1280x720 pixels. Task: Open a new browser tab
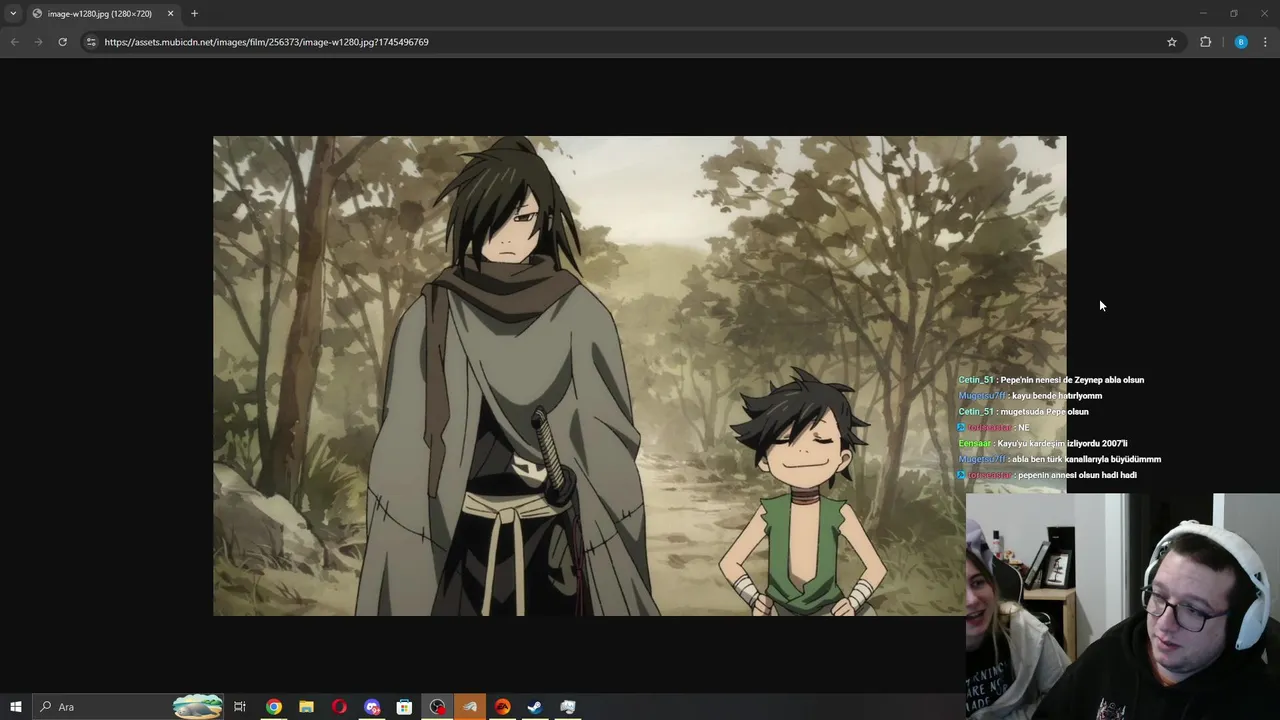coord(194,14)
